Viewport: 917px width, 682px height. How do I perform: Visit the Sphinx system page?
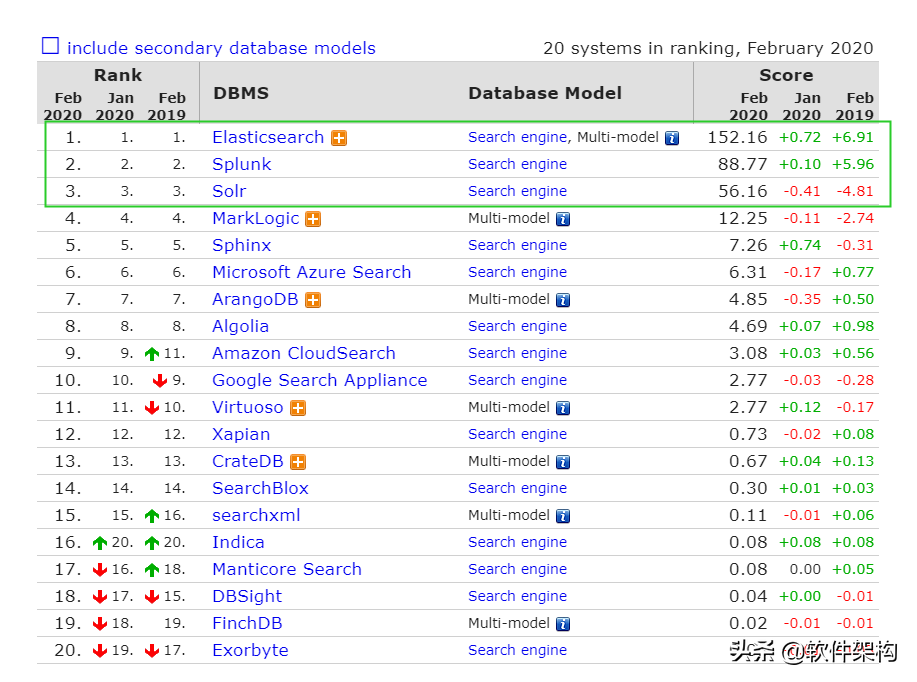[242, 245]
